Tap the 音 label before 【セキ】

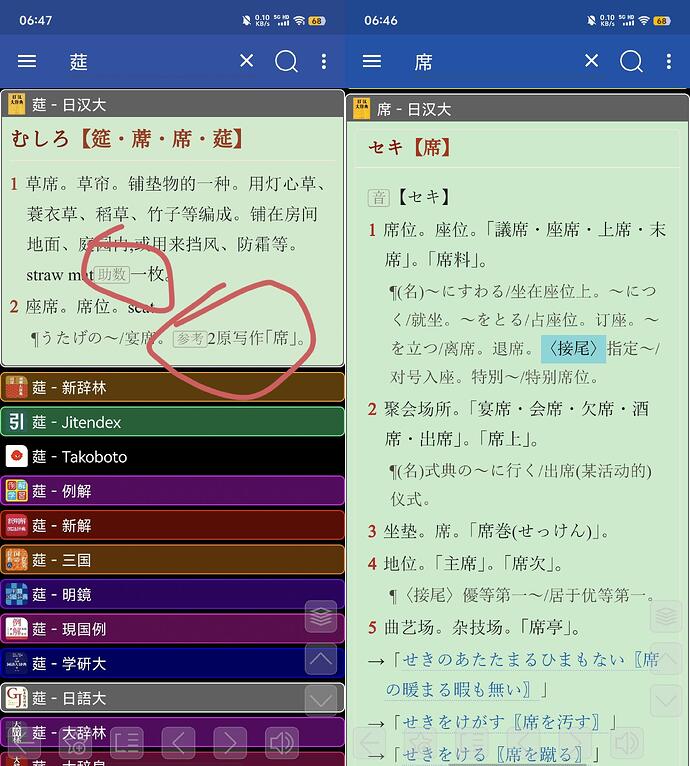coord(378,198)
